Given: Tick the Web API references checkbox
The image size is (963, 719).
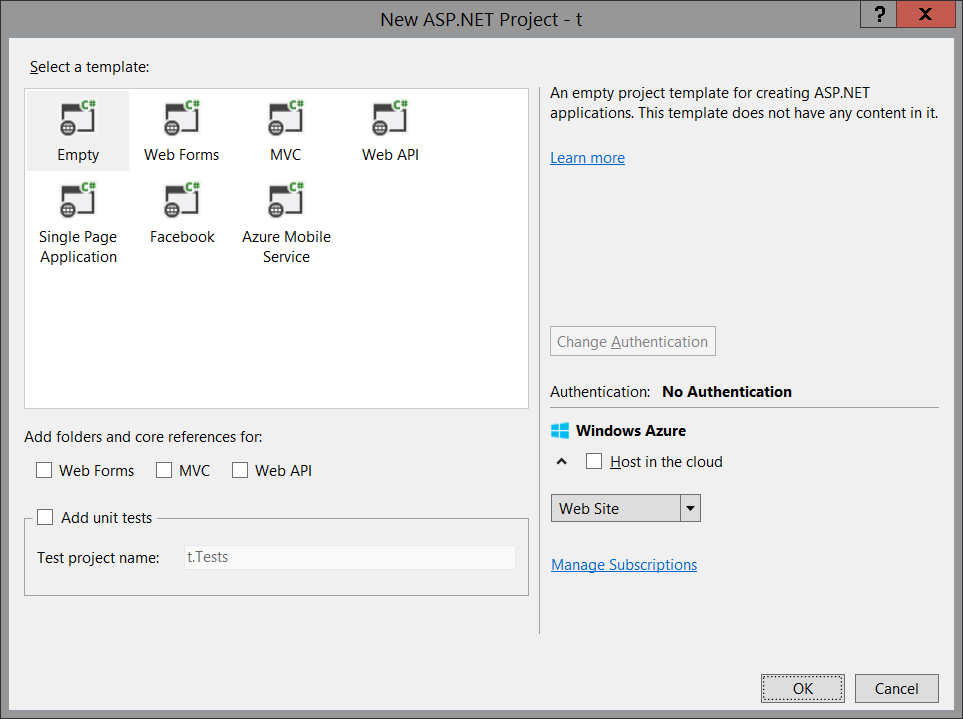Looking at the screenshot, I should coord(240,470).
